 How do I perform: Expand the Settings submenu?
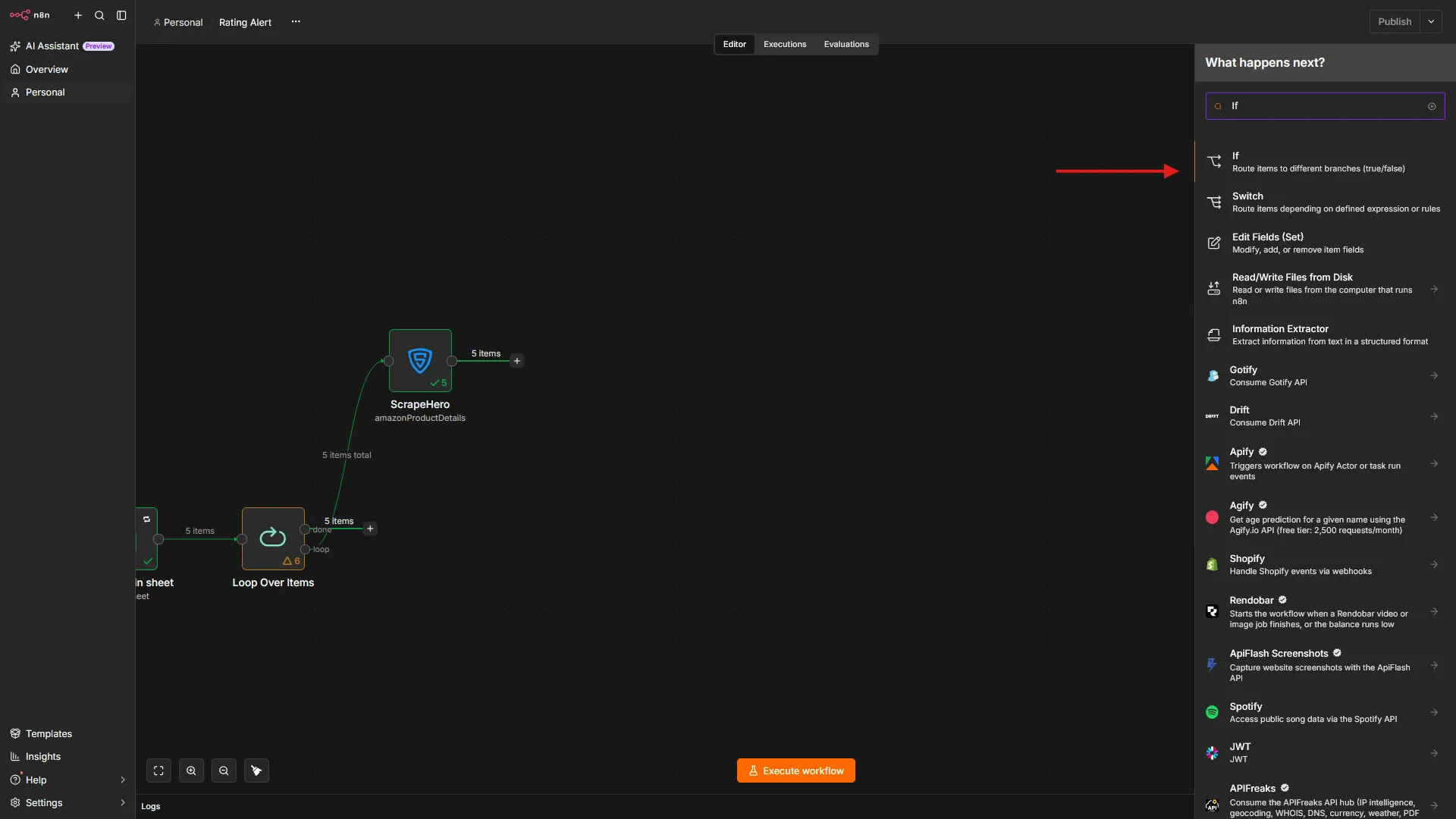click(123, 802)
